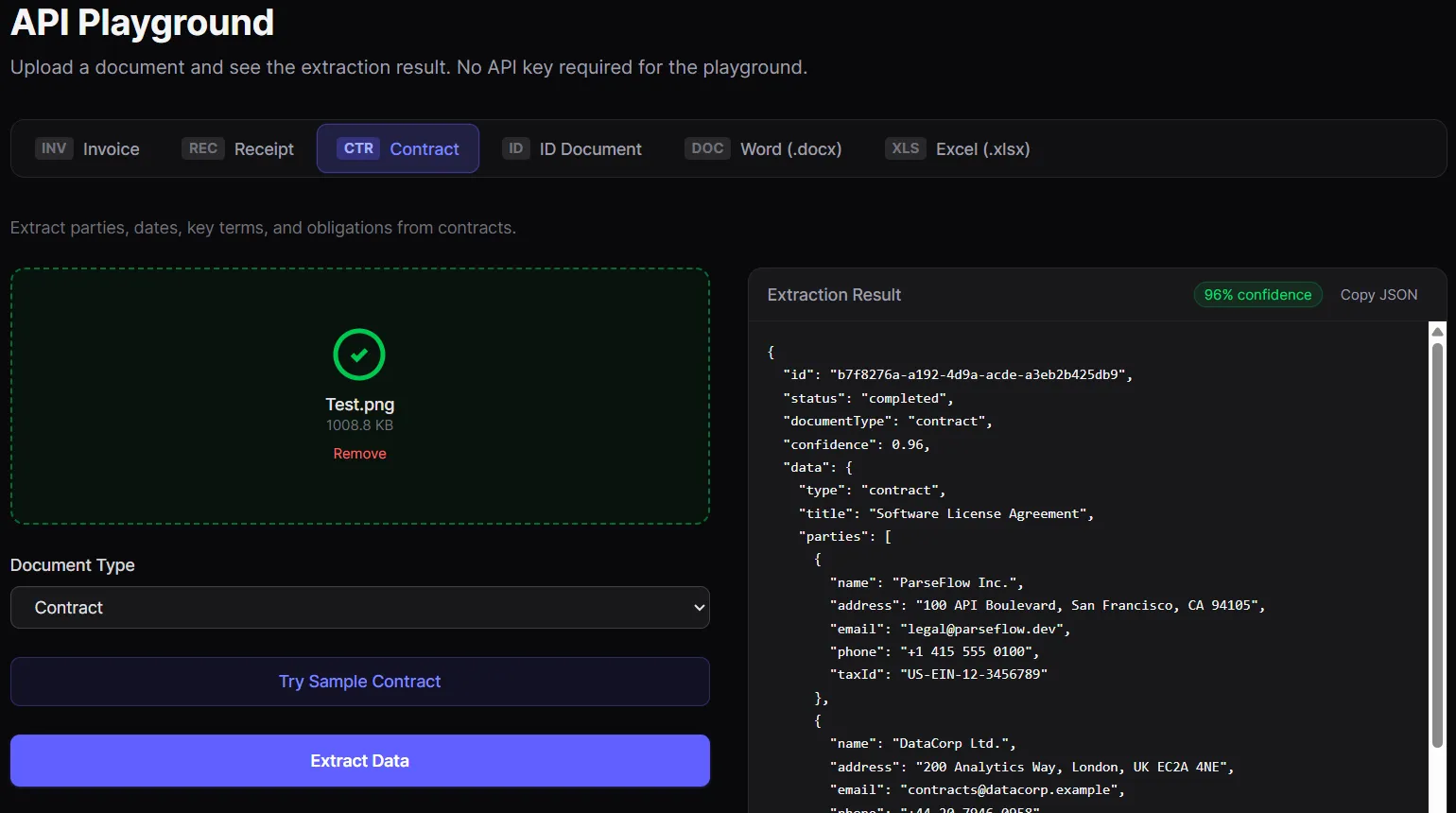Click the DOC badge icon
The image size is (1456, 813).
click(x=707, y=148)
